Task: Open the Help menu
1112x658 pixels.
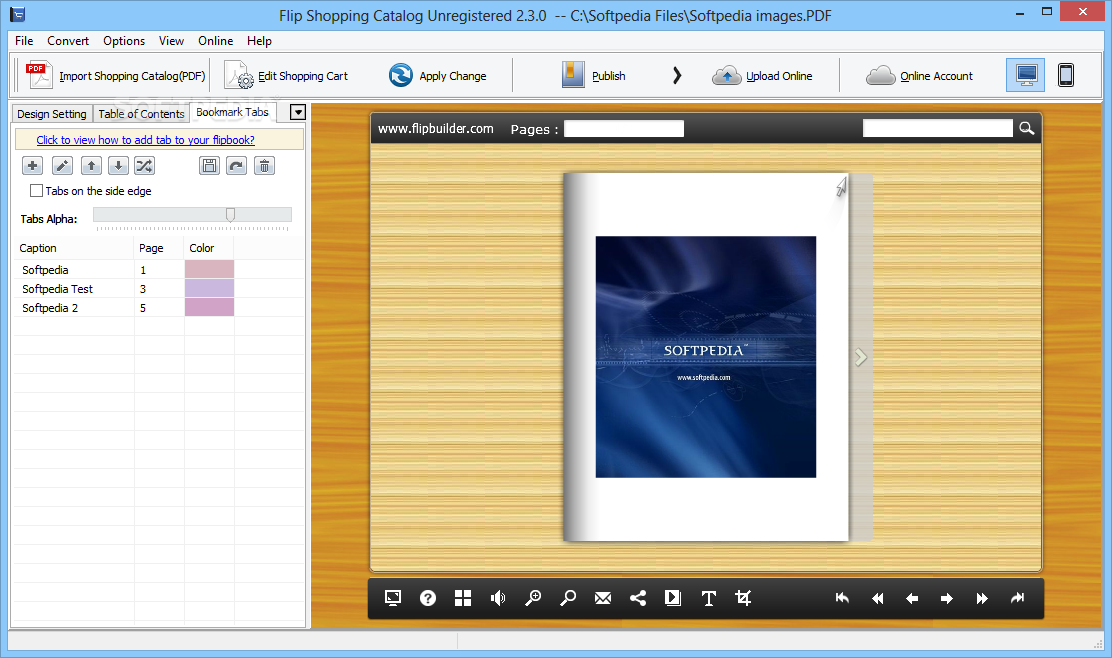Action: 260,41
